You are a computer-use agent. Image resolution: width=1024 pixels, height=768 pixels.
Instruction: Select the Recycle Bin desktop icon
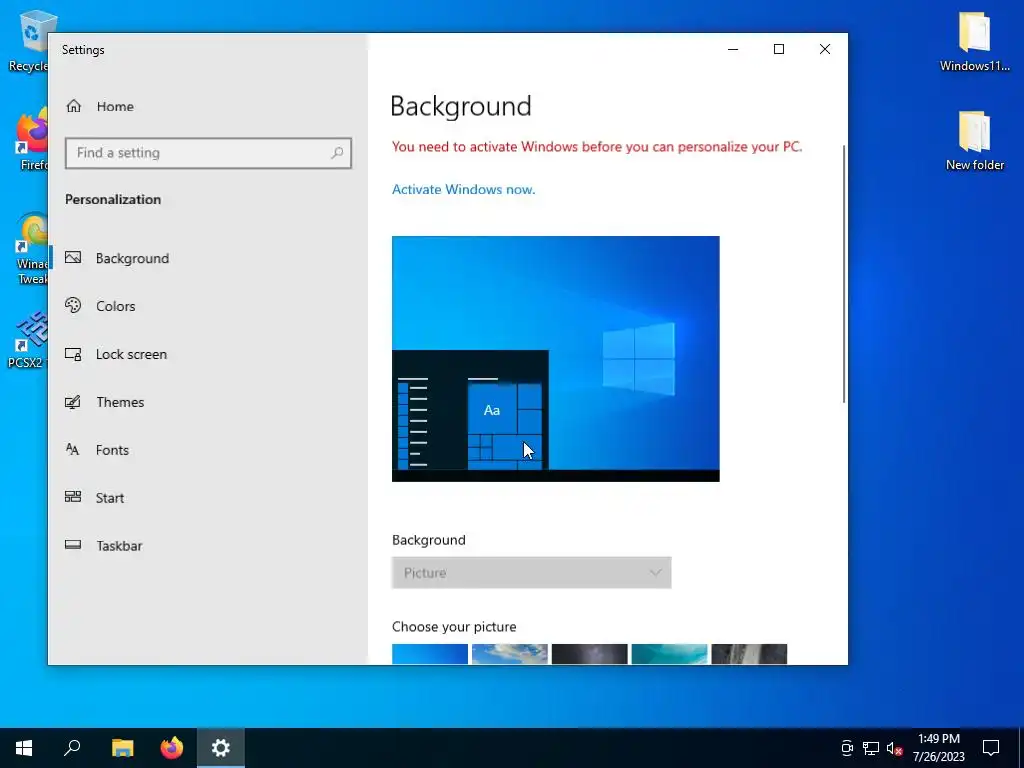[x=28, y=40]
